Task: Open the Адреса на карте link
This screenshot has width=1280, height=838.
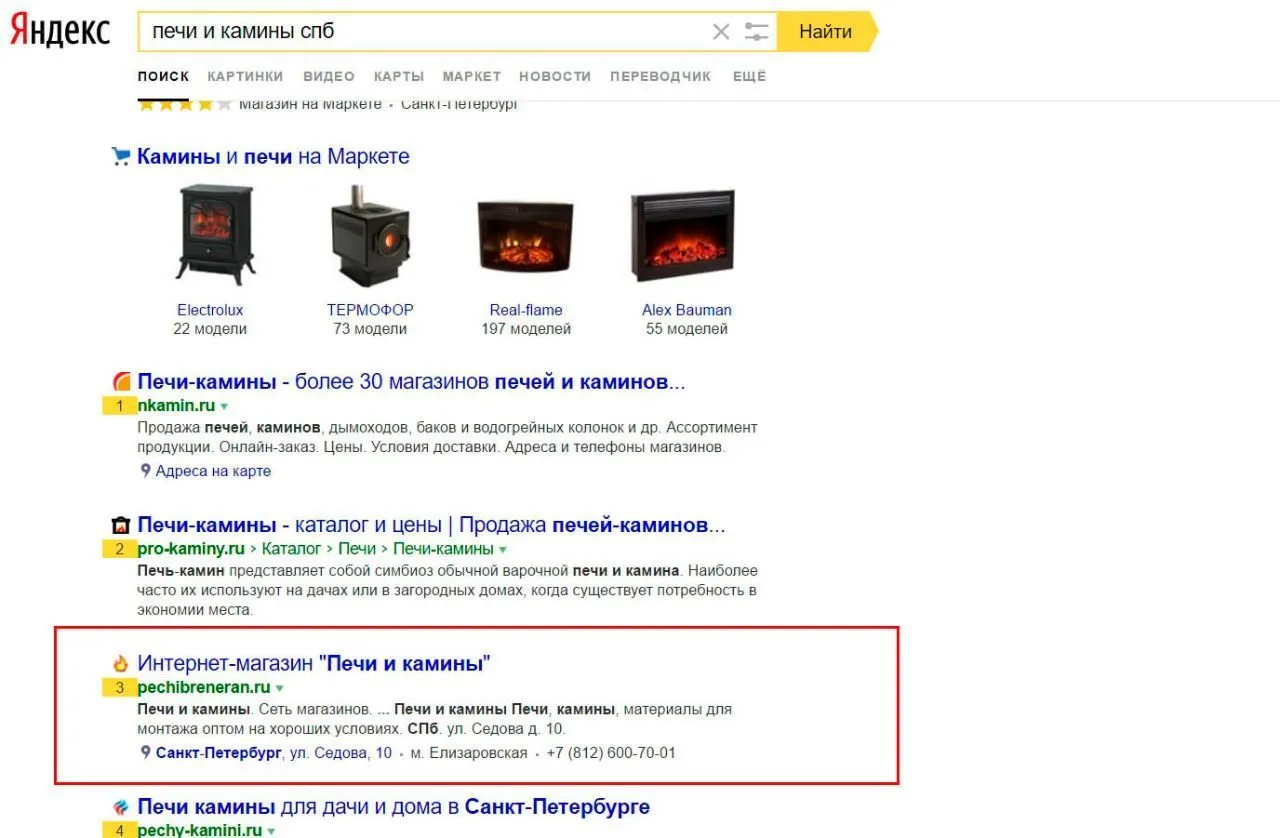Action: point(213,471)
